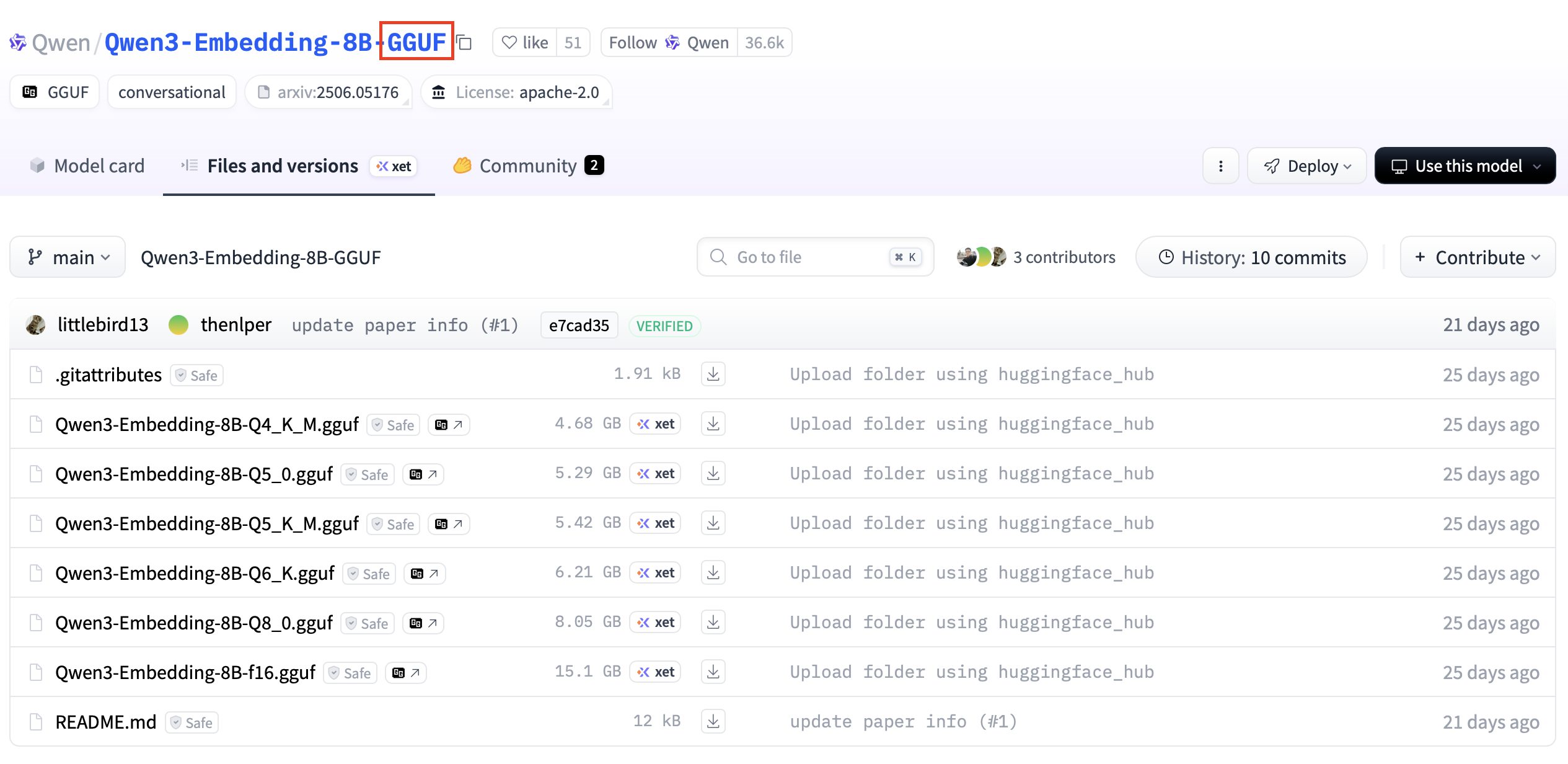
Task: Click xet badge on the Q4_K_M row
Action: (x=655, y=424)
